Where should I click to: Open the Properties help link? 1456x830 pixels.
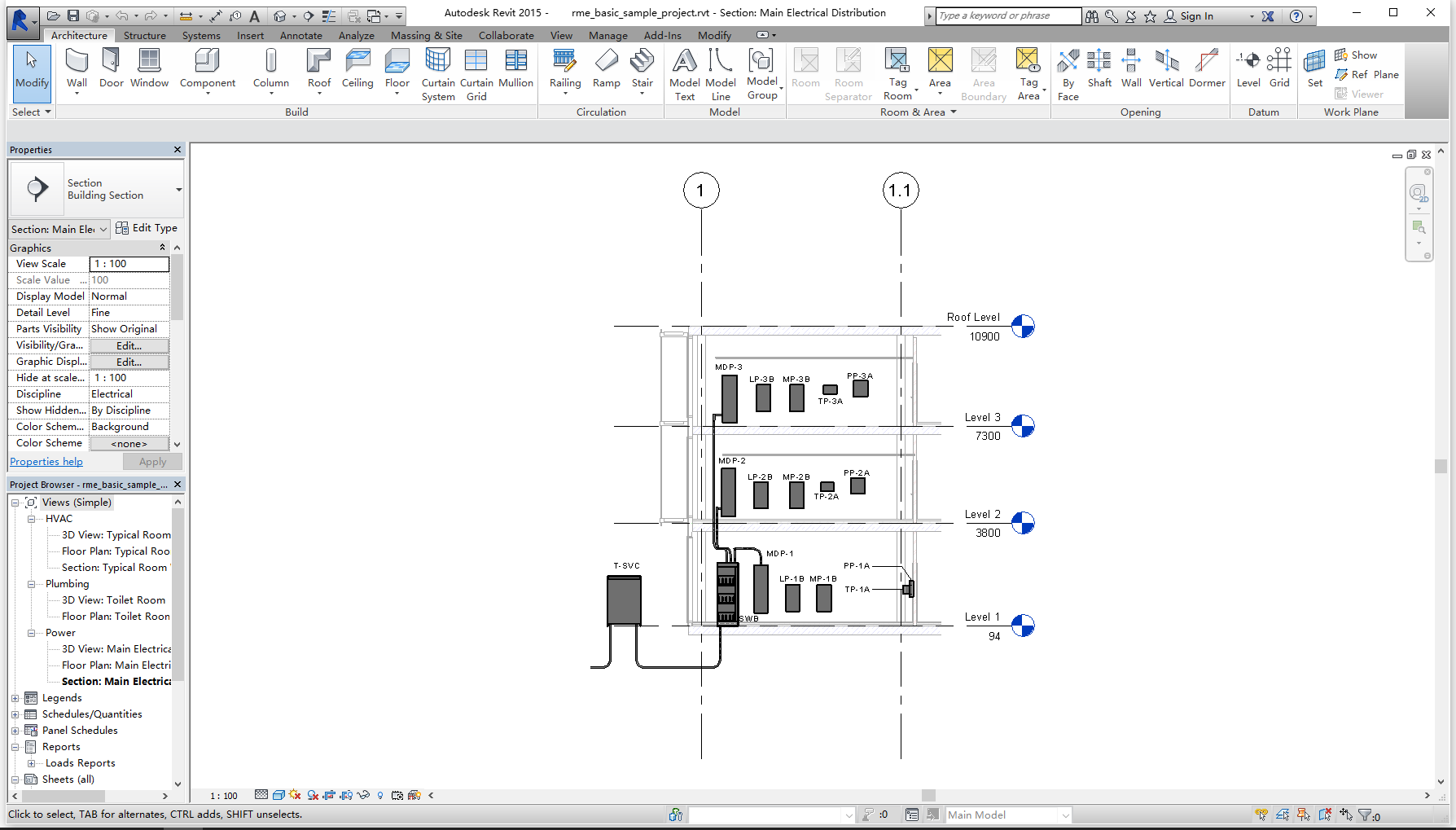46,462
